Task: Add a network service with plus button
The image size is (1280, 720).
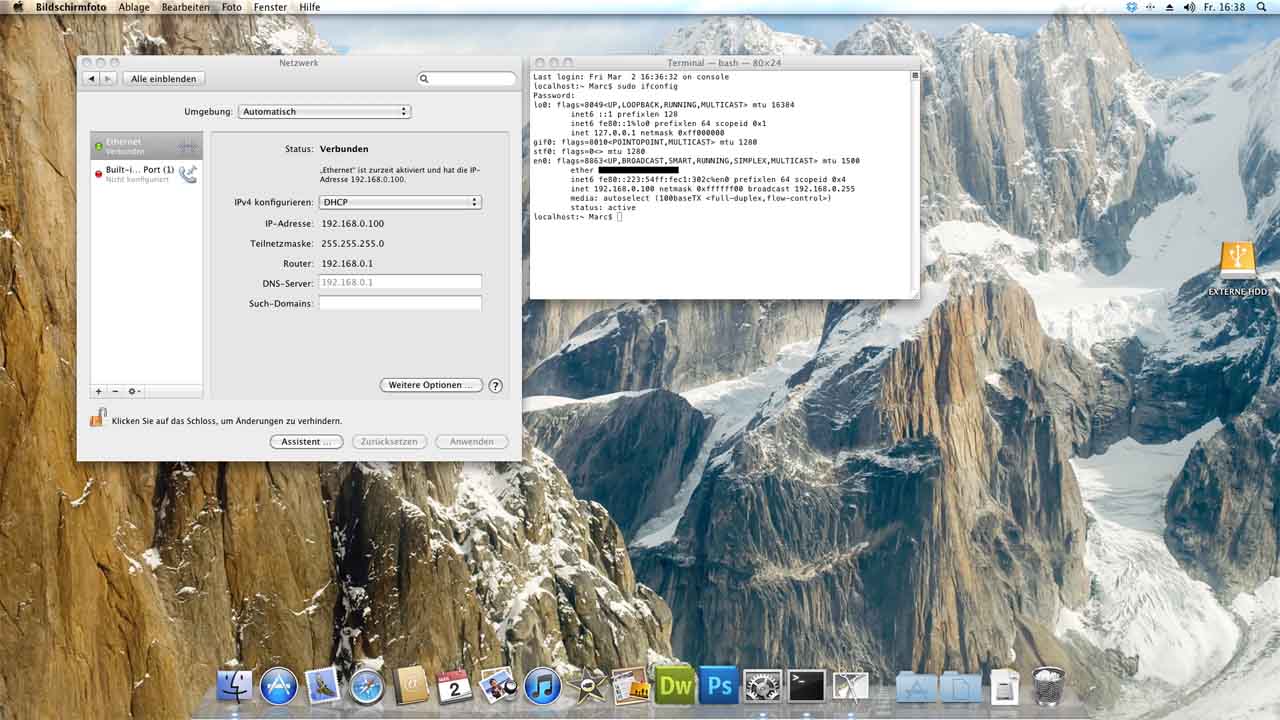Action: point(98,391)
